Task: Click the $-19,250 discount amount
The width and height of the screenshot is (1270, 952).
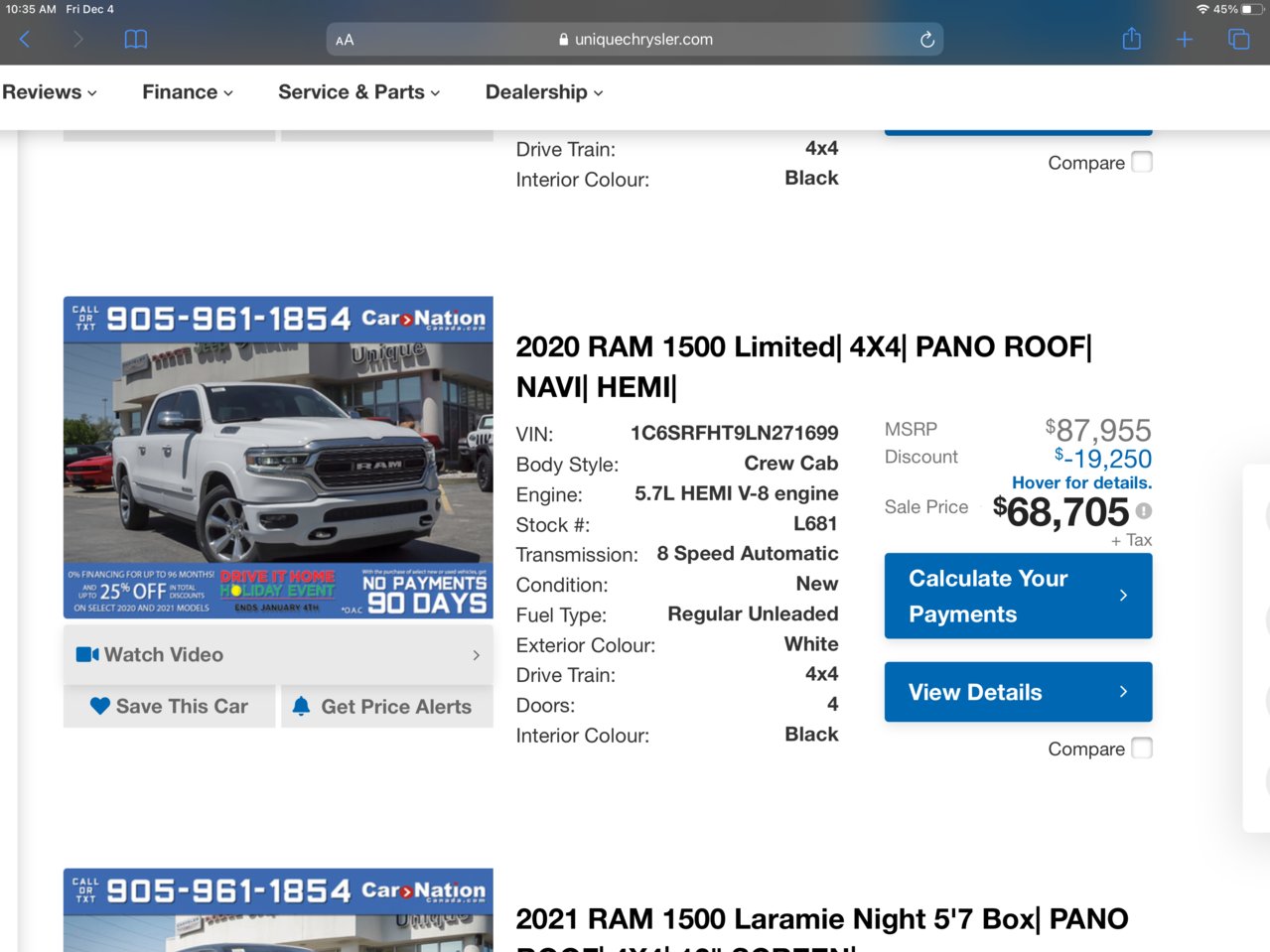Action: click(1103, 459)
